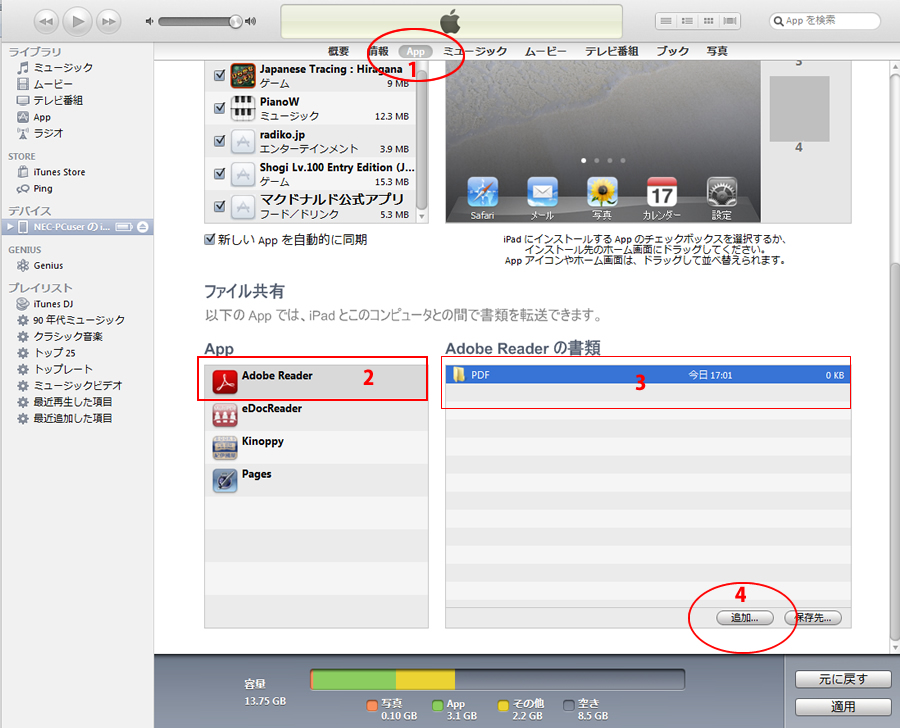Select the ミュージックビデオ playlist
The width and height of the screenshot is (900, 728).
69,385
